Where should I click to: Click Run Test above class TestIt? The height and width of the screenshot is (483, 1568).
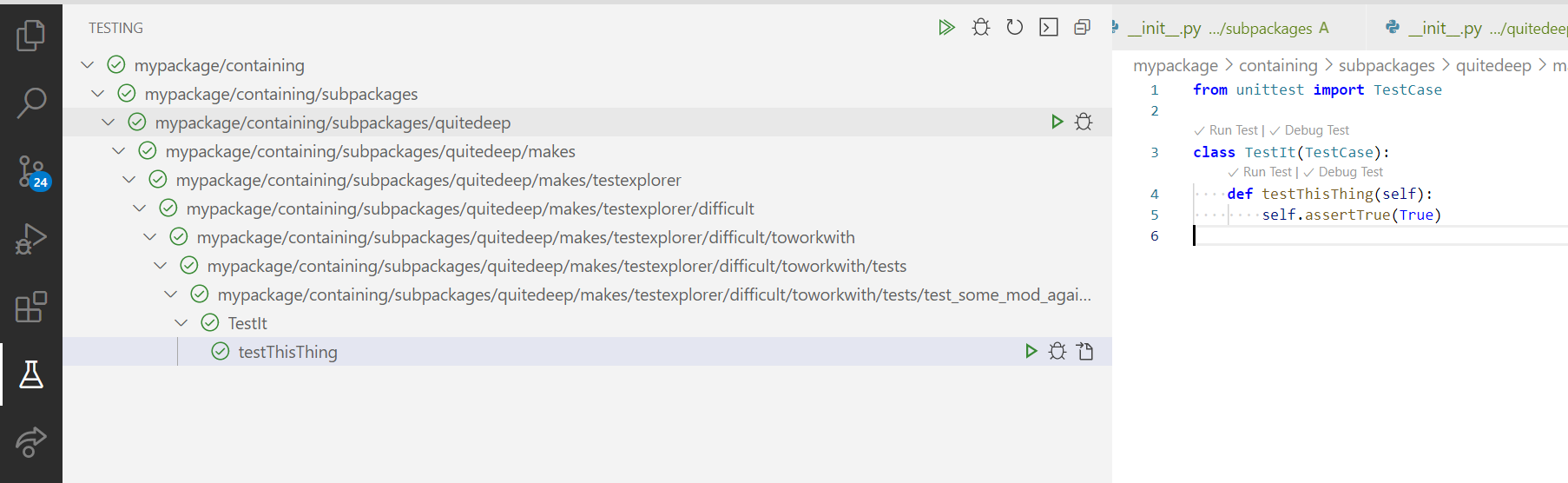(1233, 130)
